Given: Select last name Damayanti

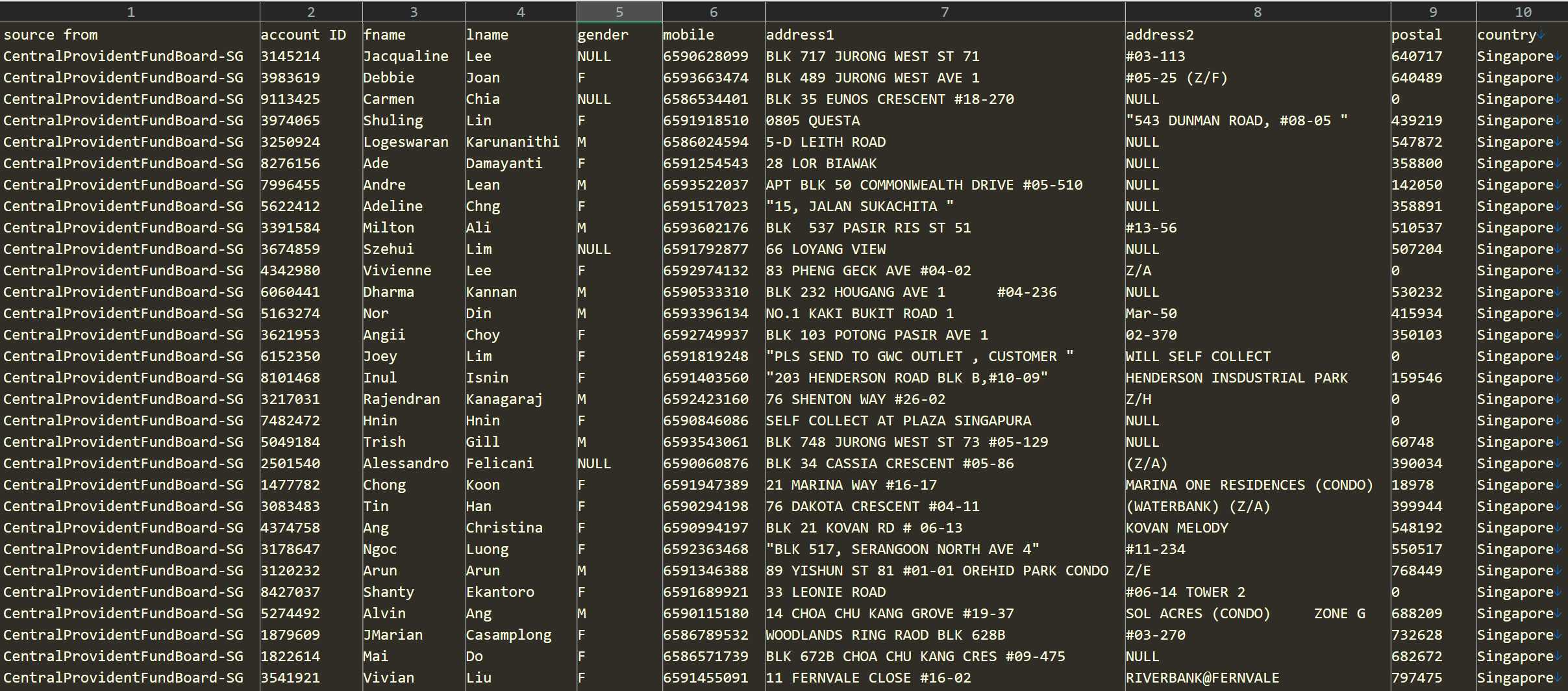Looking at the screenshot, I should click(x=504, y=164).
